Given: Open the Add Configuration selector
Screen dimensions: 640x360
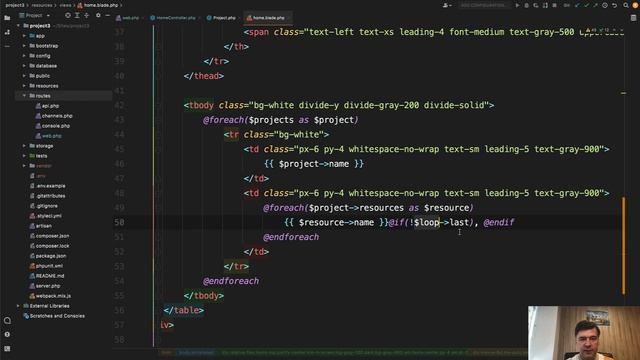Looking at the screenshot, I should pyautogui.click(x=483, y=5).
